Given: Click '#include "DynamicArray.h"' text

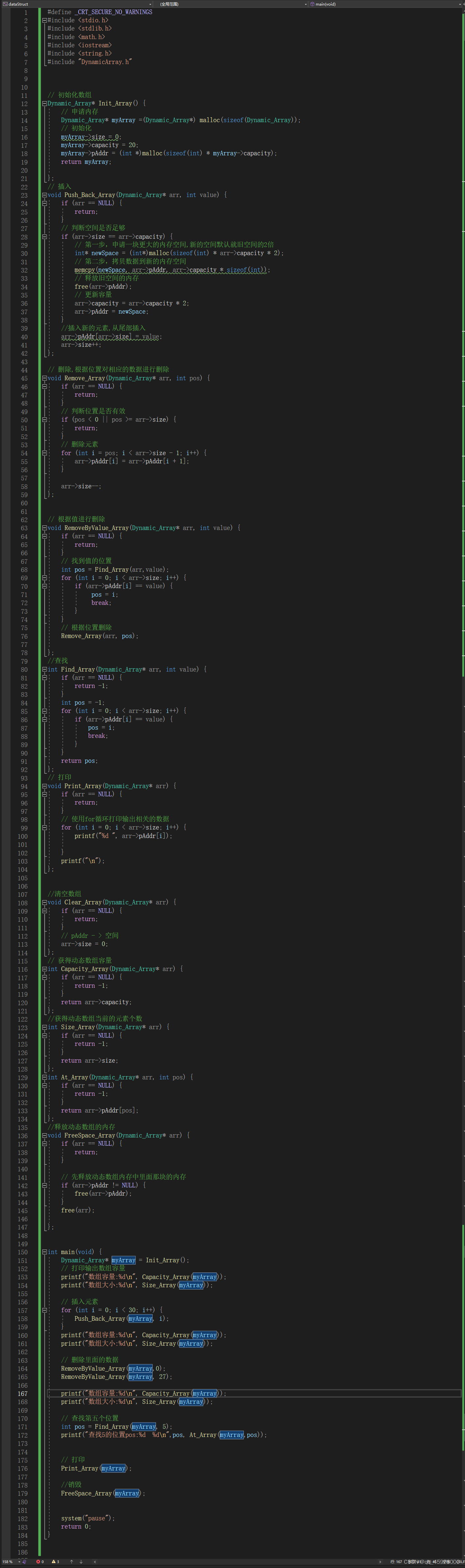Looking at the screenshot, I should click(90, 61).
